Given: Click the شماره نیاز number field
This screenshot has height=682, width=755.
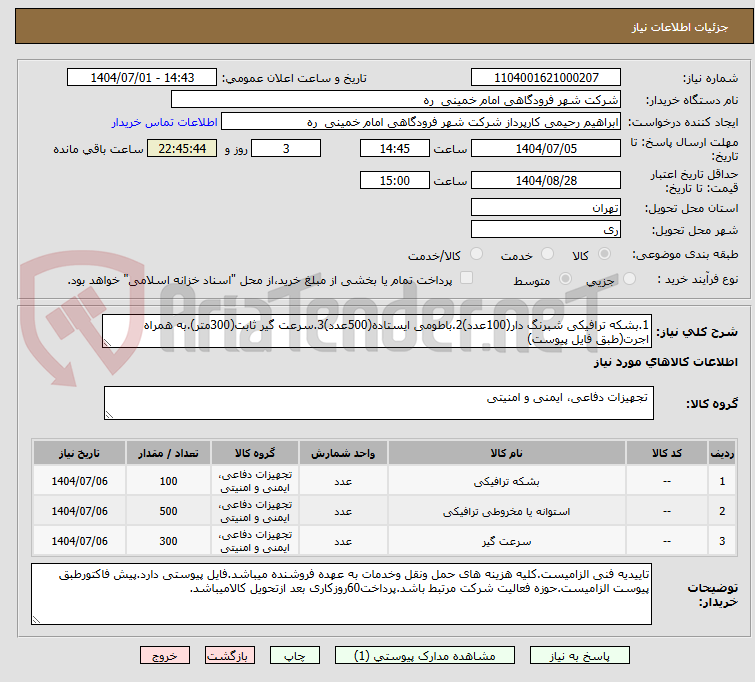Looking at the screenshot, I should (x=545, y=78).
